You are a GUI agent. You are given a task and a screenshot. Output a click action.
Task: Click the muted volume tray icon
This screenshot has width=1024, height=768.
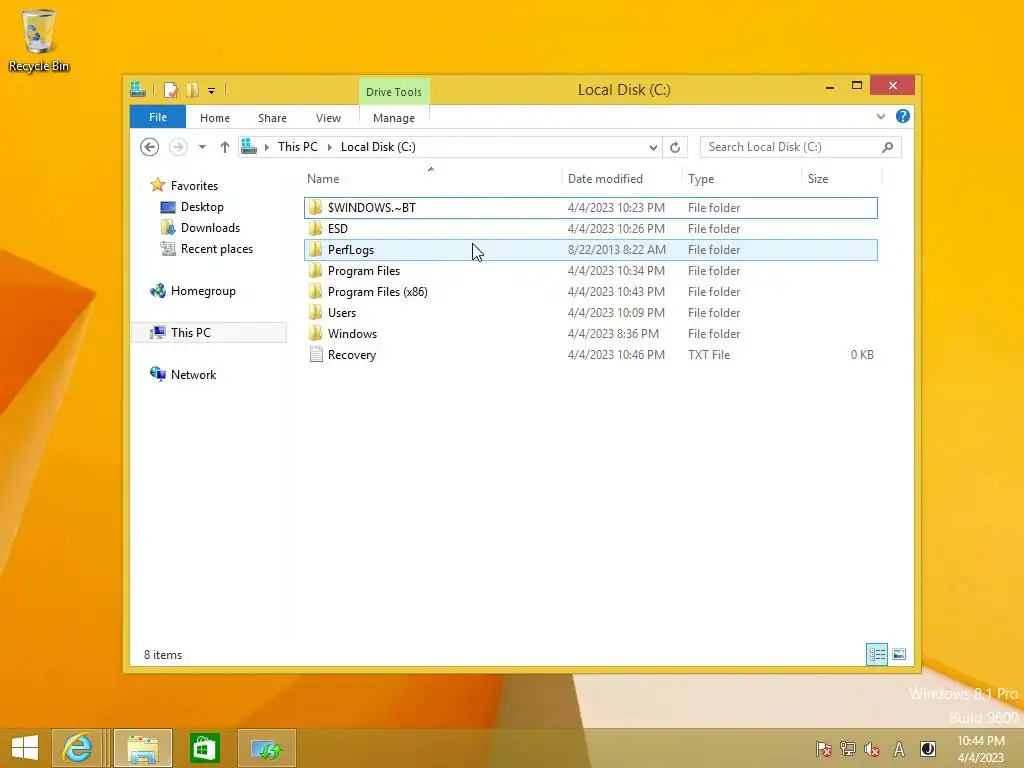872,749
